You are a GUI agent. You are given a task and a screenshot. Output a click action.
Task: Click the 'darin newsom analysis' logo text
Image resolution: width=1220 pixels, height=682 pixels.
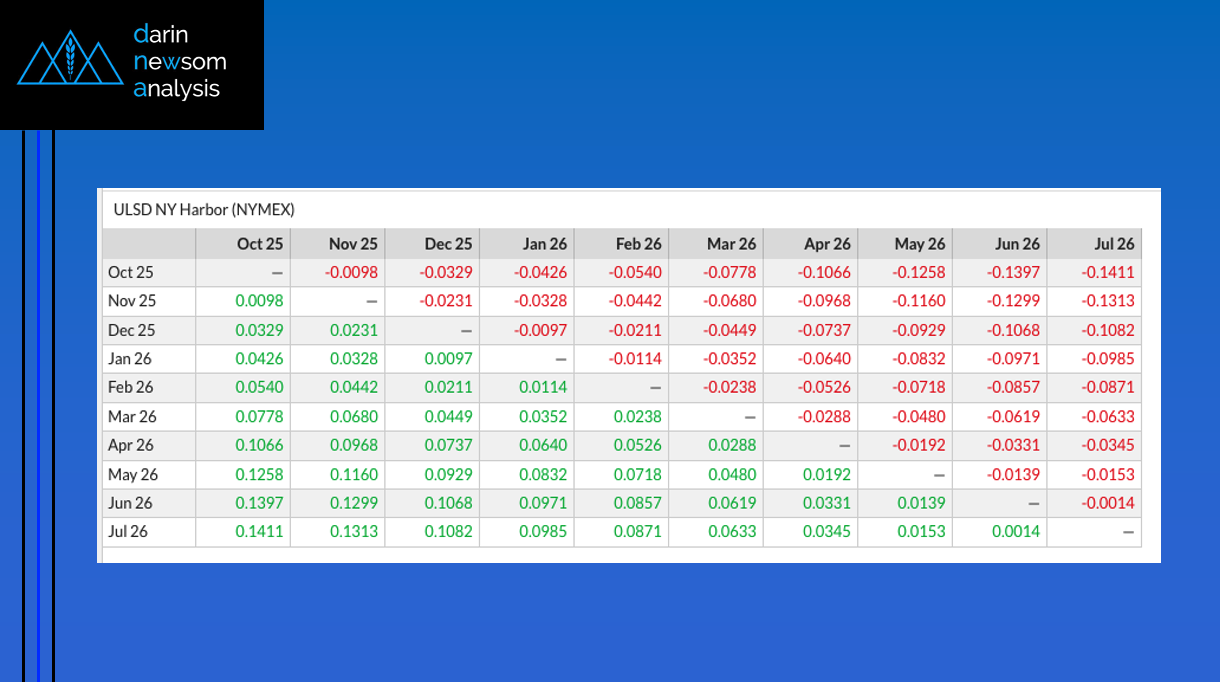point(179,62)
